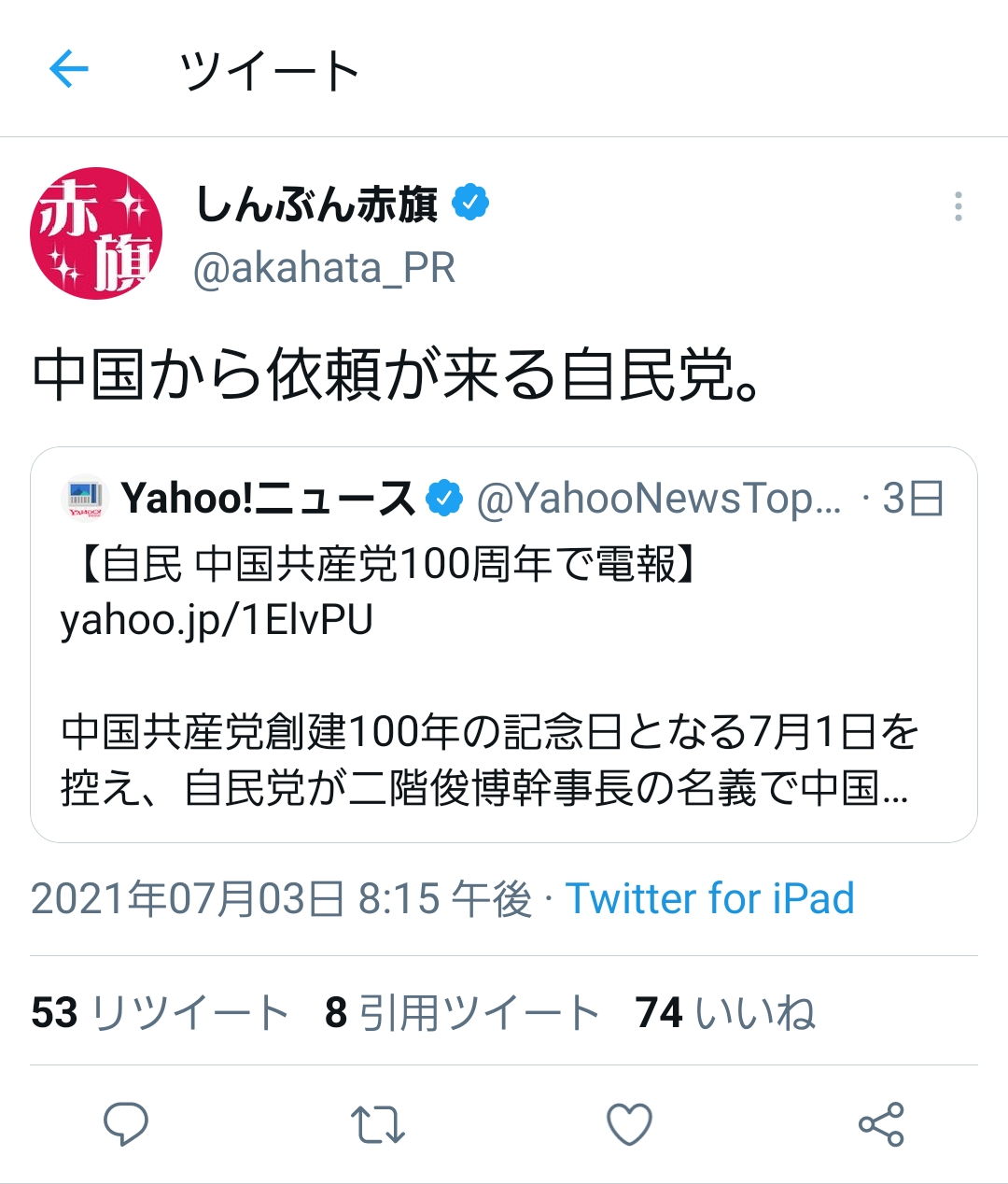Tap the reply speech bubble icon
1008x1184 pixels.
pos(125,1123)
